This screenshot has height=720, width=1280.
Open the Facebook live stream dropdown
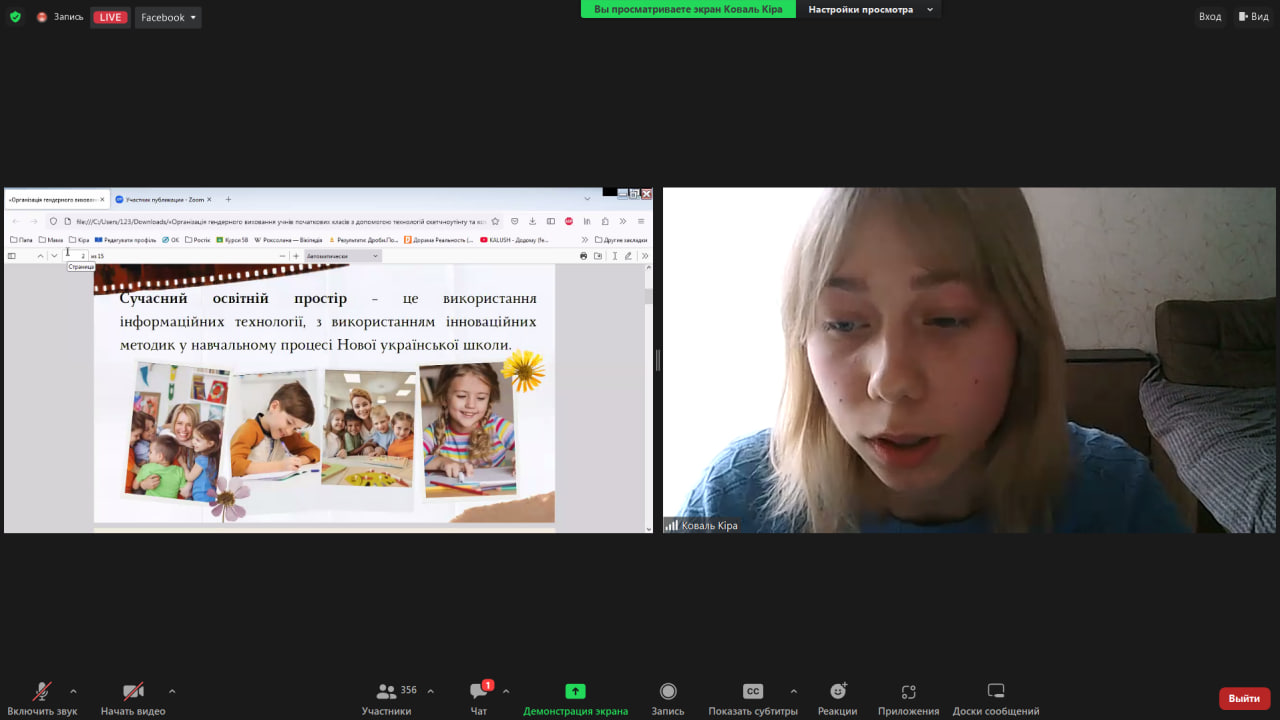168,17
